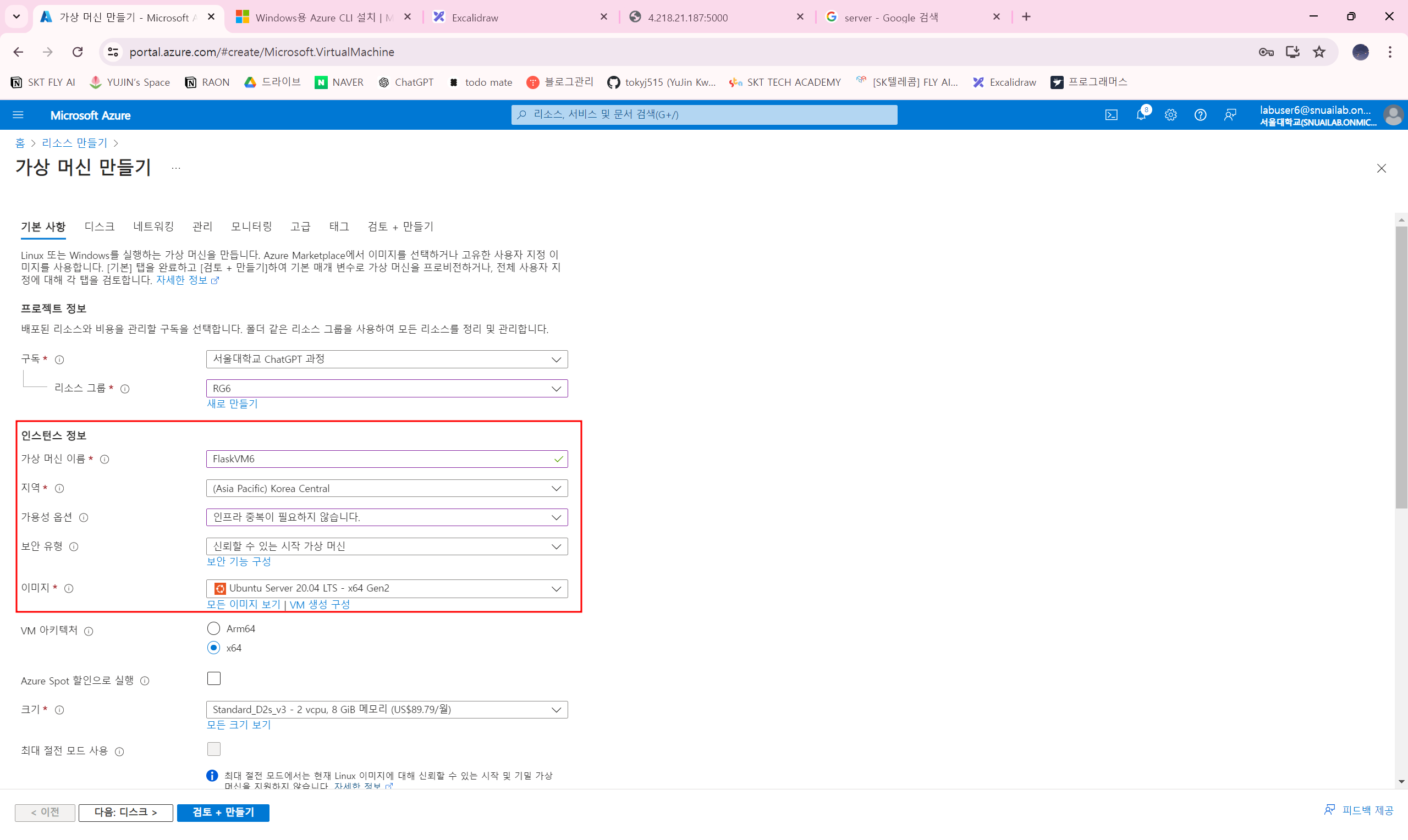The width and height of the screenshot is (1408, 840).
Task: Open the Ubuntu Server image dropdown
Action: click(387, 588)
